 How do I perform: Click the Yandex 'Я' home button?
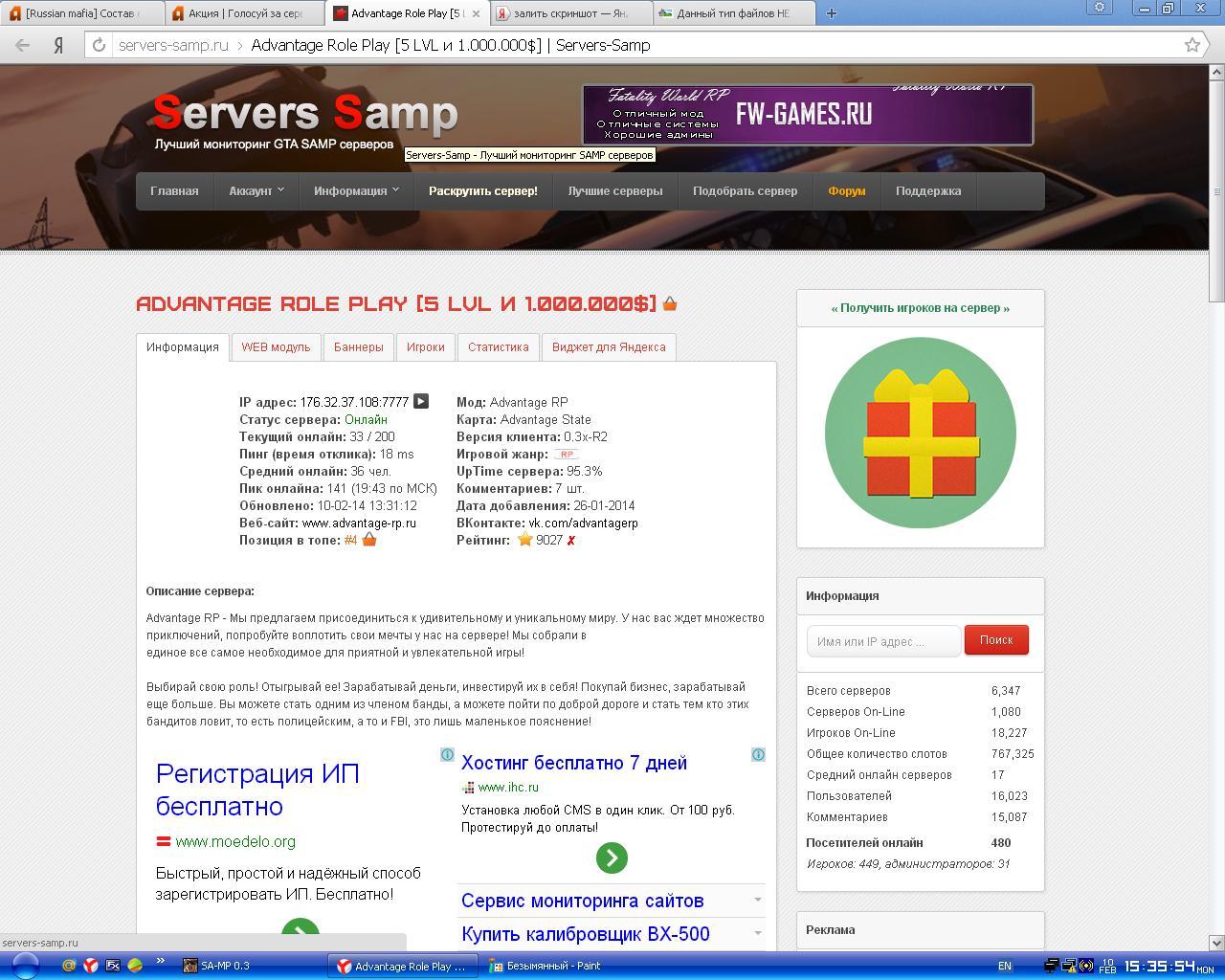[58, 45]
